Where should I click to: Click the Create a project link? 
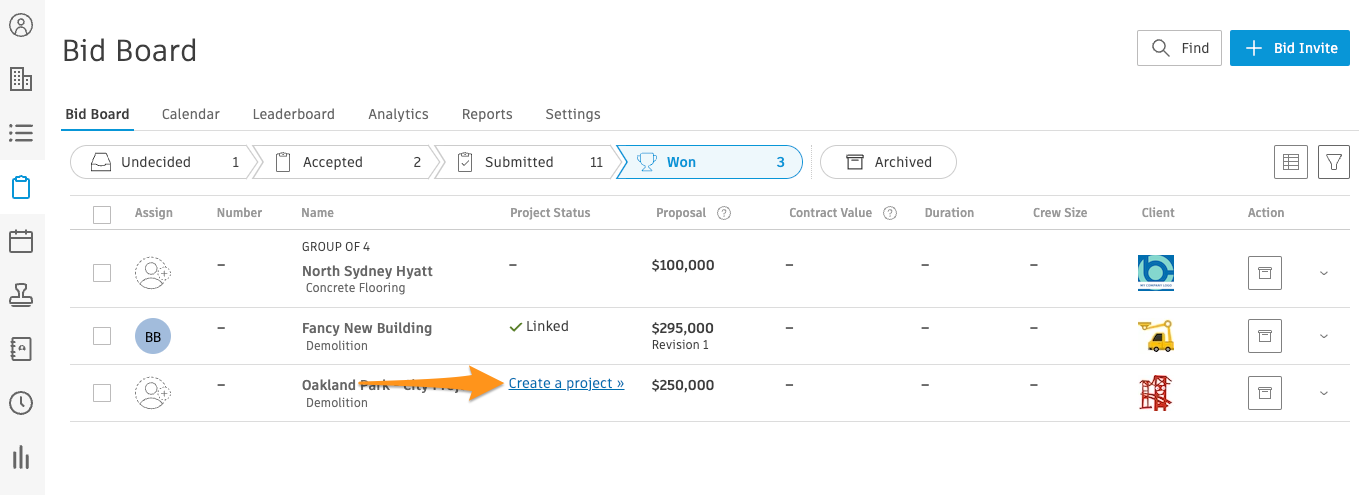566,383
